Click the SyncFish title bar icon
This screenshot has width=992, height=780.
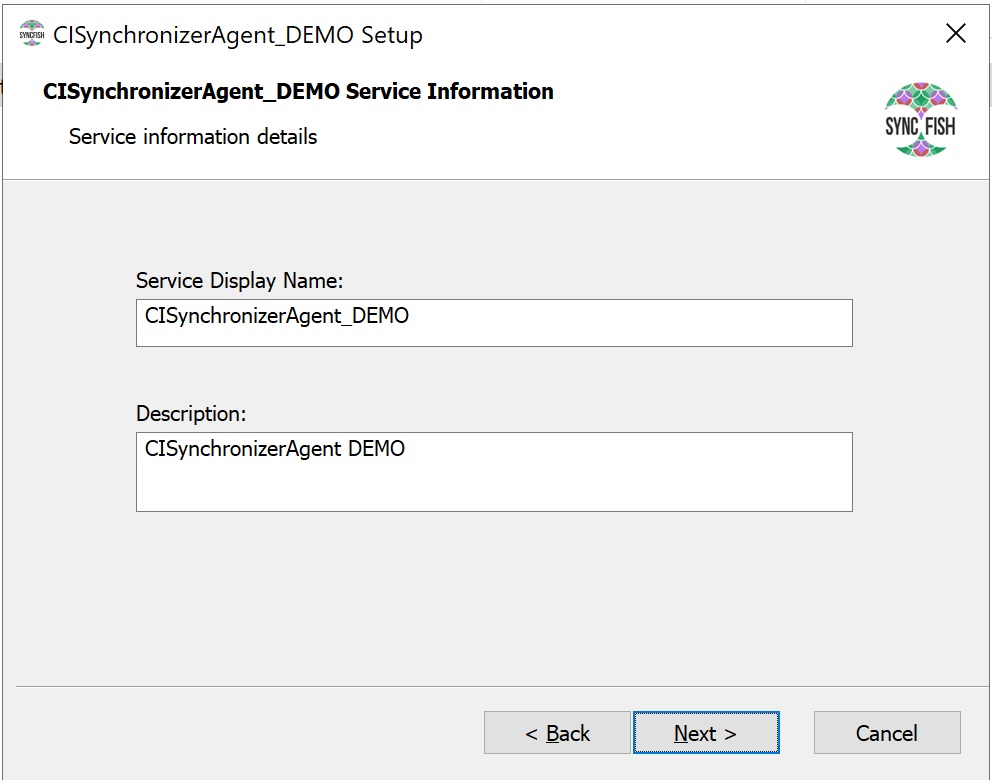(x=32, y=34)
